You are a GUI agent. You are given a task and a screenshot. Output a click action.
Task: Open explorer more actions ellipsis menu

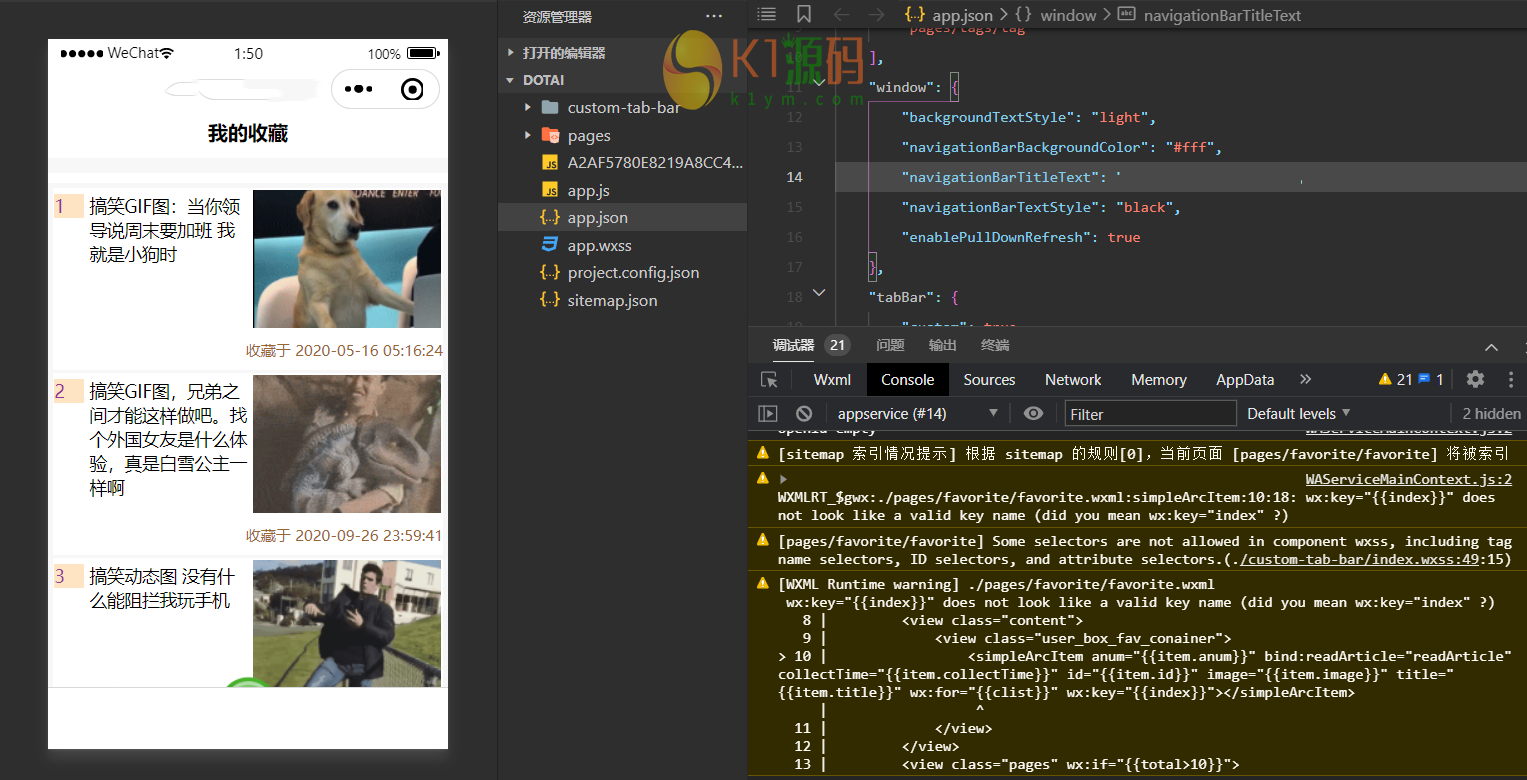713,16
